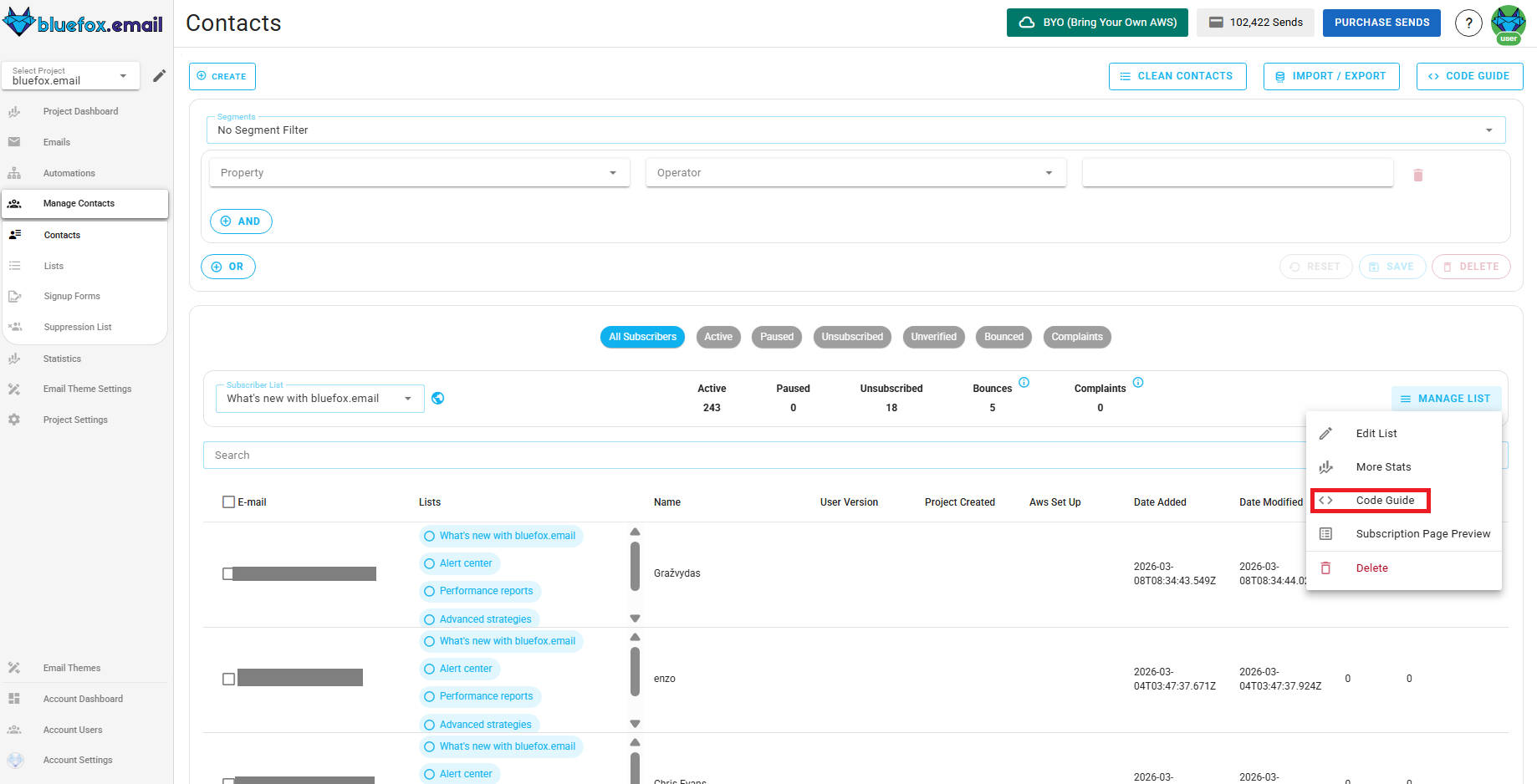The height and width of the screenshot is (784, 1537).
Task: Expand the Segments filter dropdown
Action: 855,130
